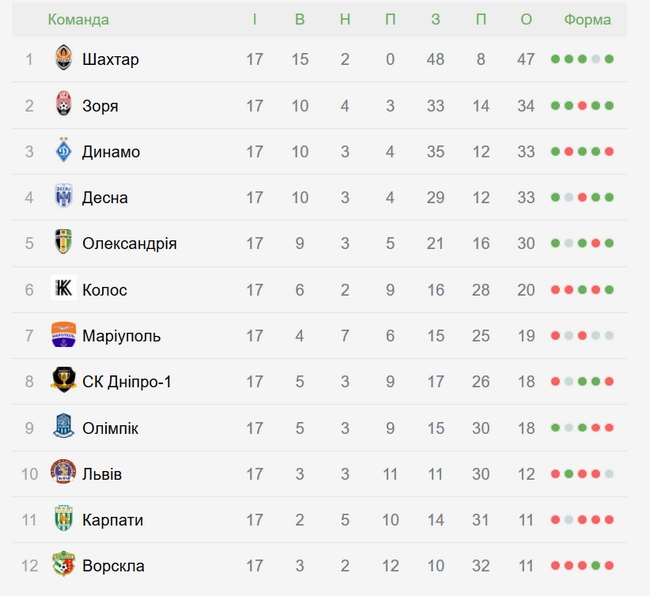Click the Форма column header
This screenshot has height=596, width=650.
588,19
